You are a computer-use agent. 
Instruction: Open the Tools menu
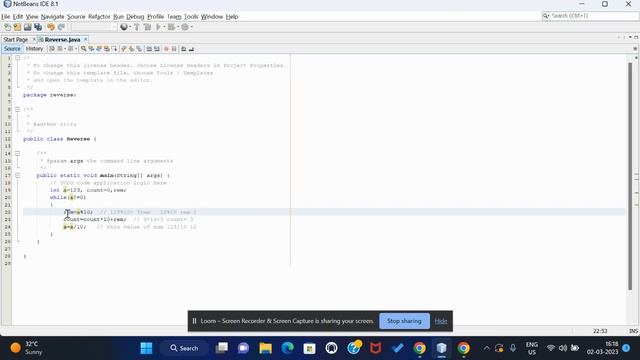(x=191, y=17)
